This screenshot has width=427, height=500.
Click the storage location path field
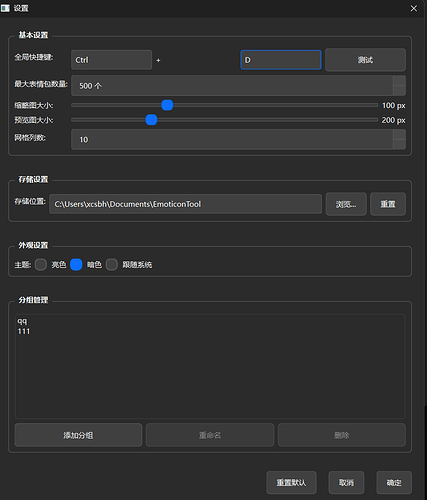pos(185,204)
